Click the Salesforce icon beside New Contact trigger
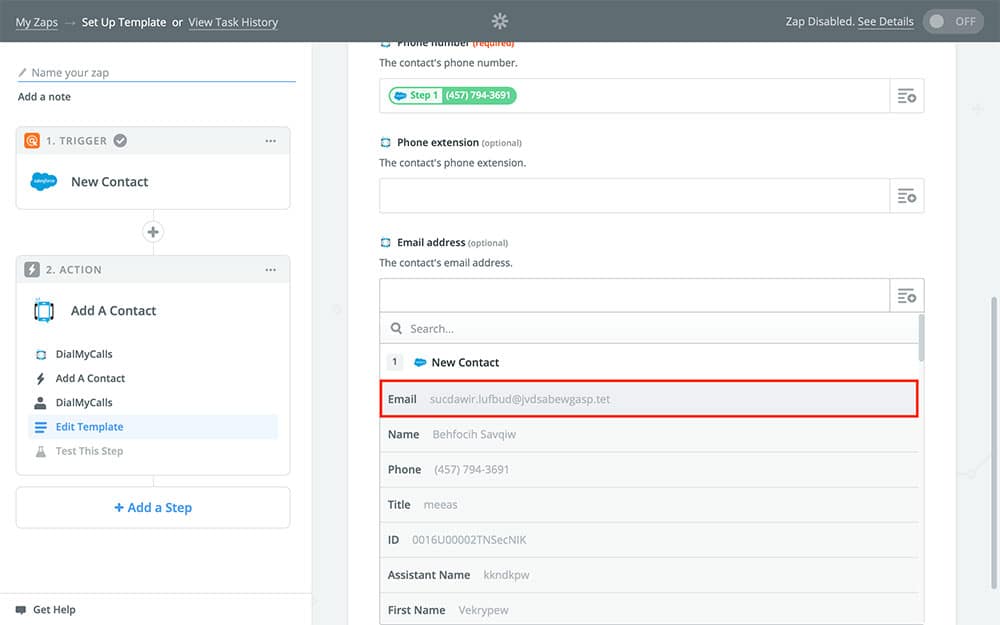 [44, 182]
